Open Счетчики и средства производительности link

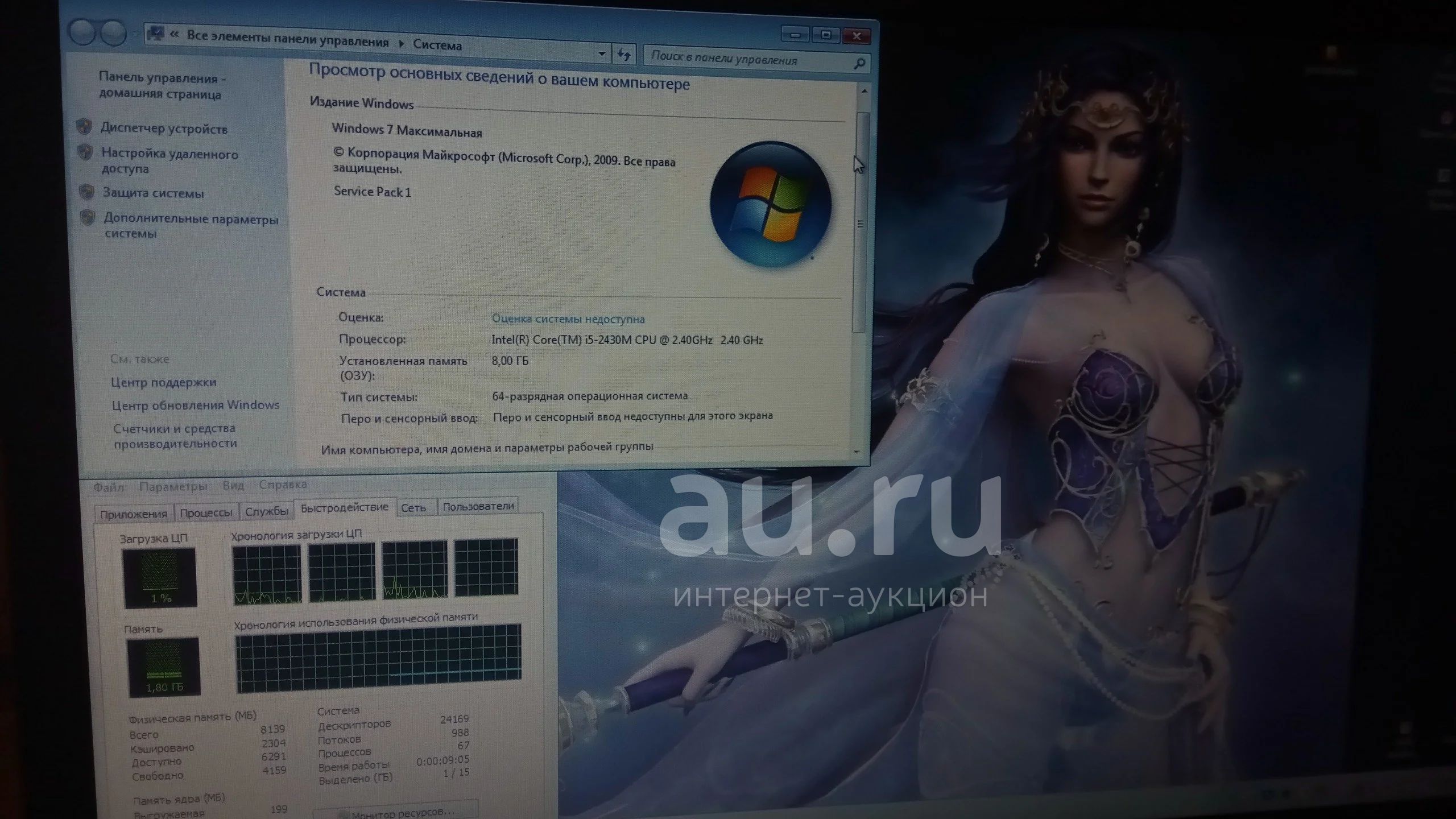click(175, 436)
